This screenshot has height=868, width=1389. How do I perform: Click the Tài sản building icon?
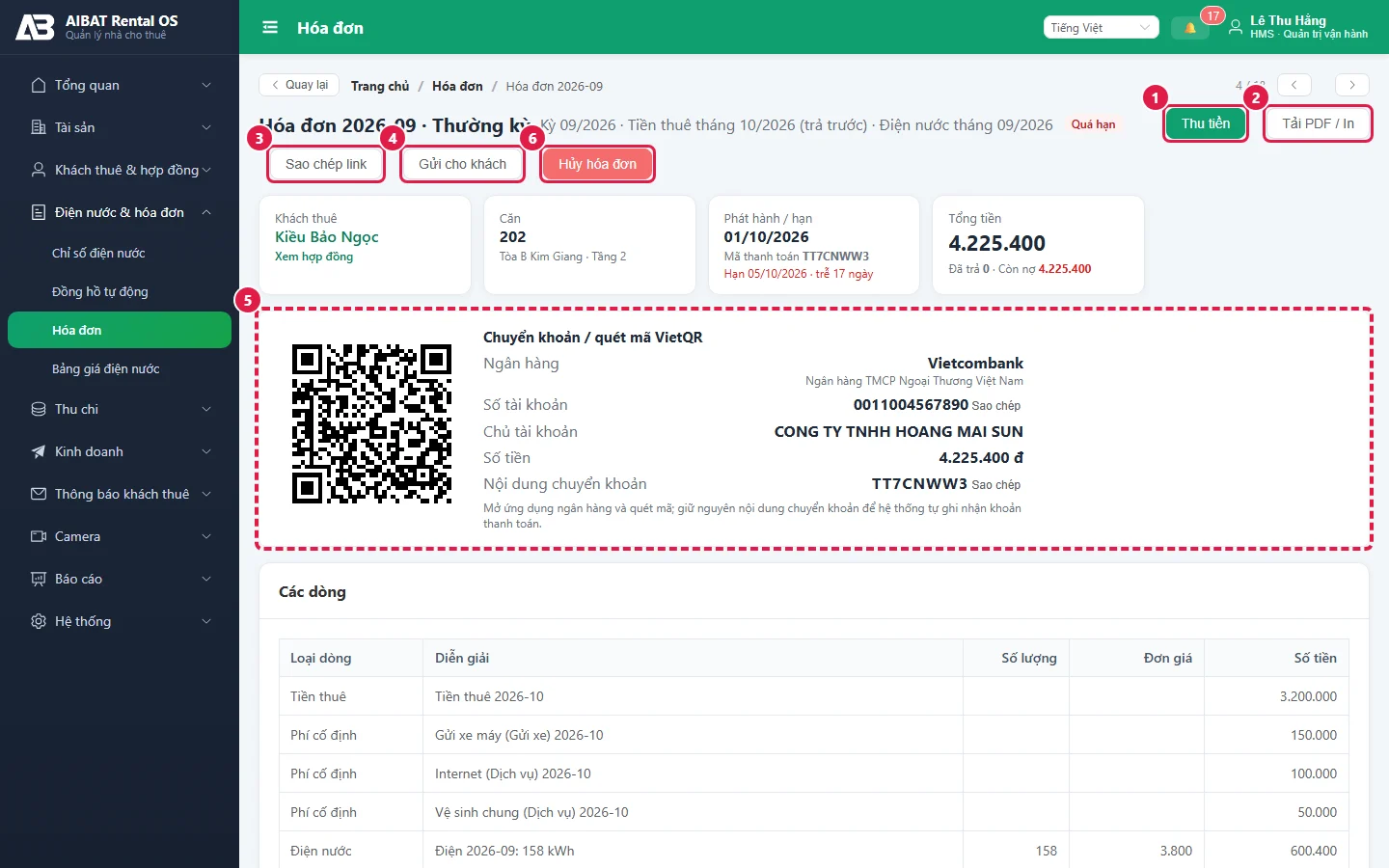pyautogui.click(x=39, y=127)
